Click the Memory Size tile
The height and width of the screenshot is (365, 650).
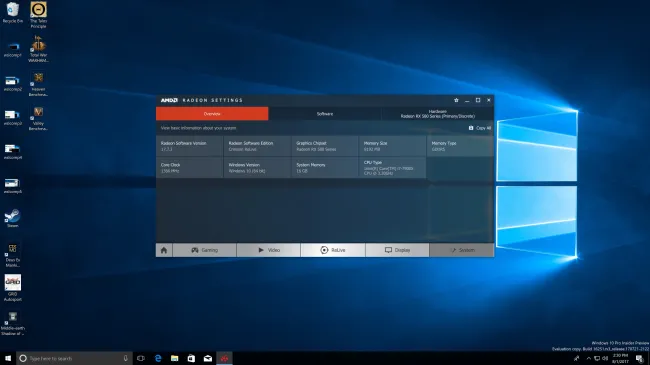pyautogui.click(x=392, y=146)
